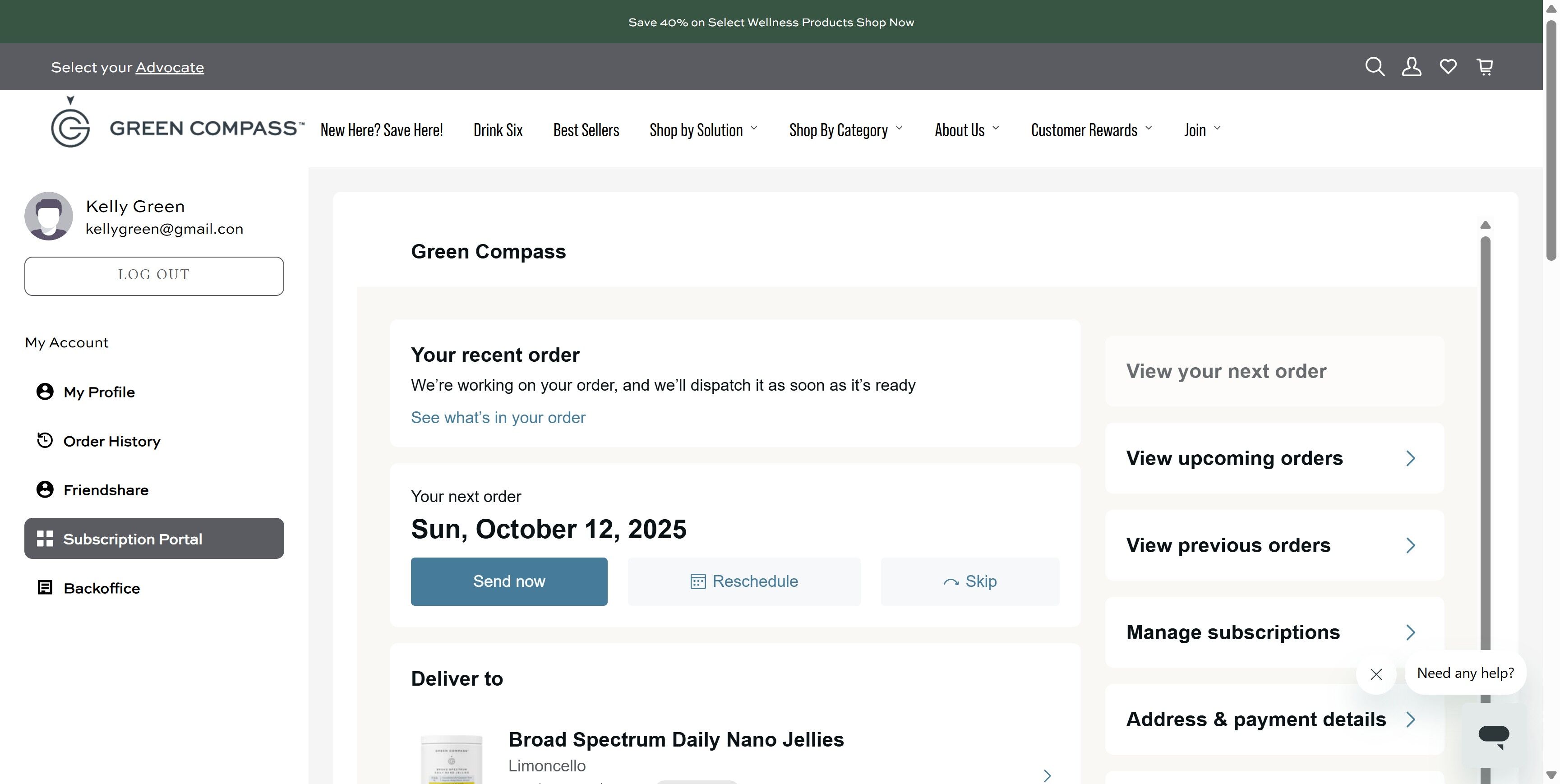Click the My Profile person icon
1560x784 pixels.
pos(45,392)
